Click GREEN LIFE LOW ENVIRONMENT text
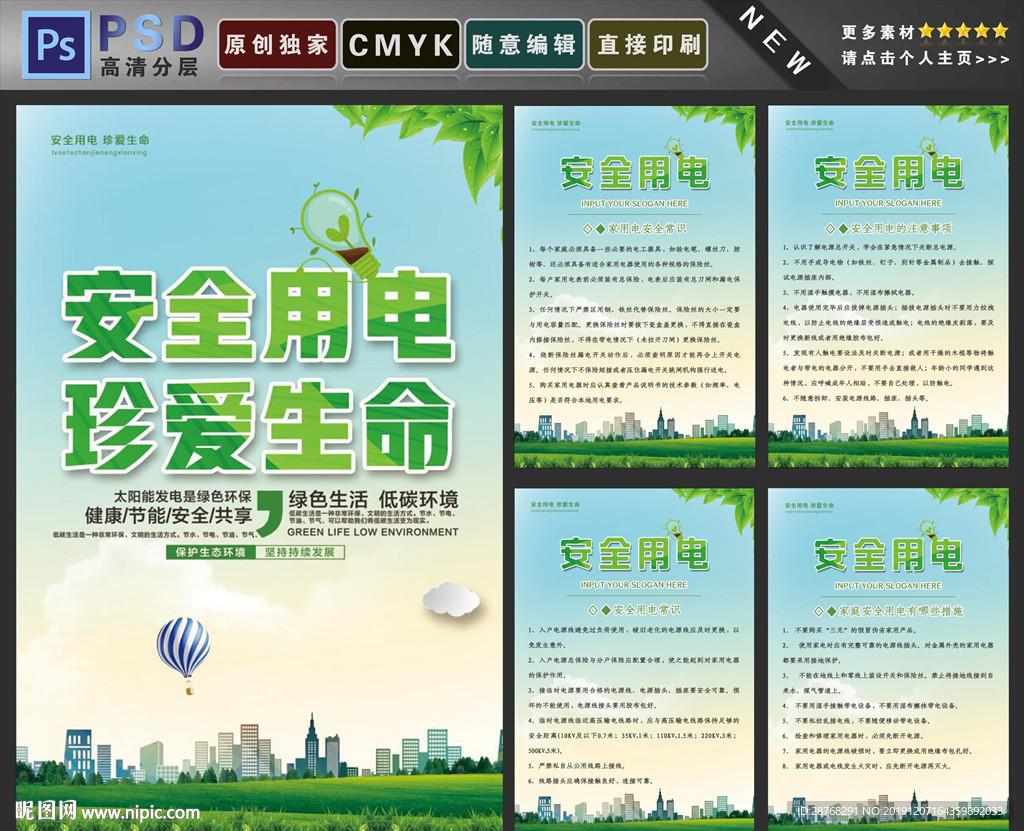 [x=373, y=532]
